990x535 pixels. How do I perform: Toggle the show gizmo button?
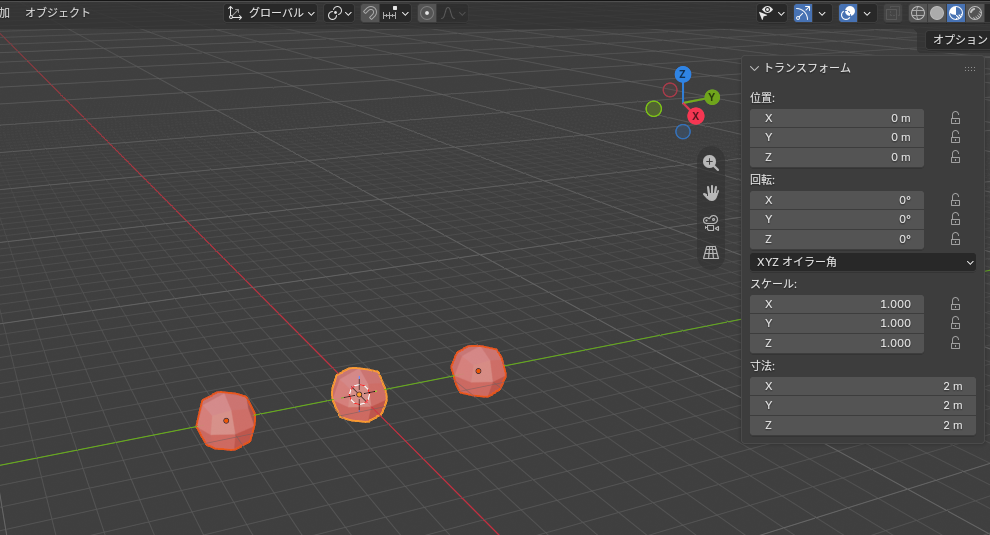coord(803,13)
